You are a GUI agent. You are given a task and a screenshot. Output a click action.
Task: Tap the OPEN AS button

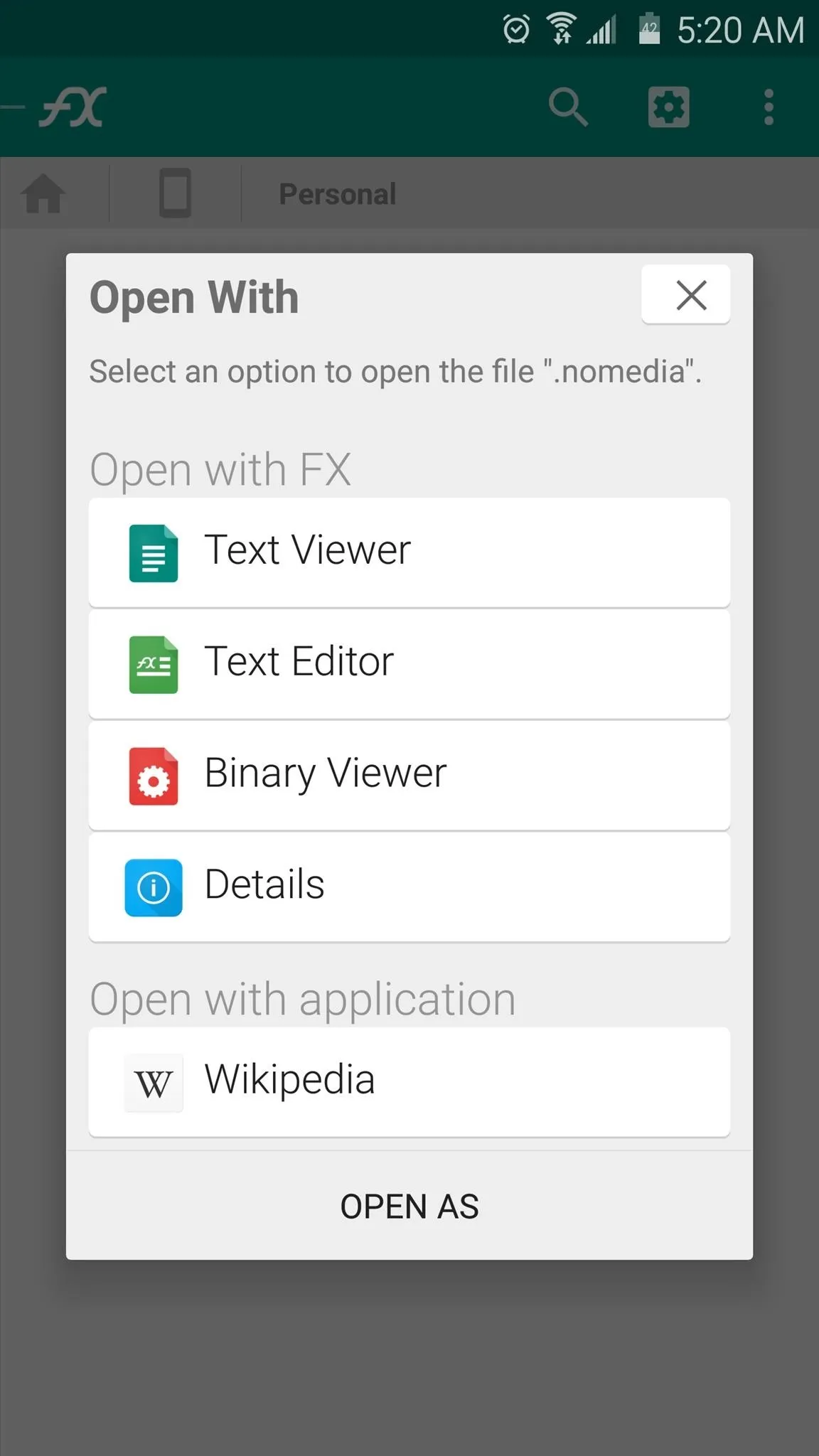pyautogui.click(x=409, y=1206)
